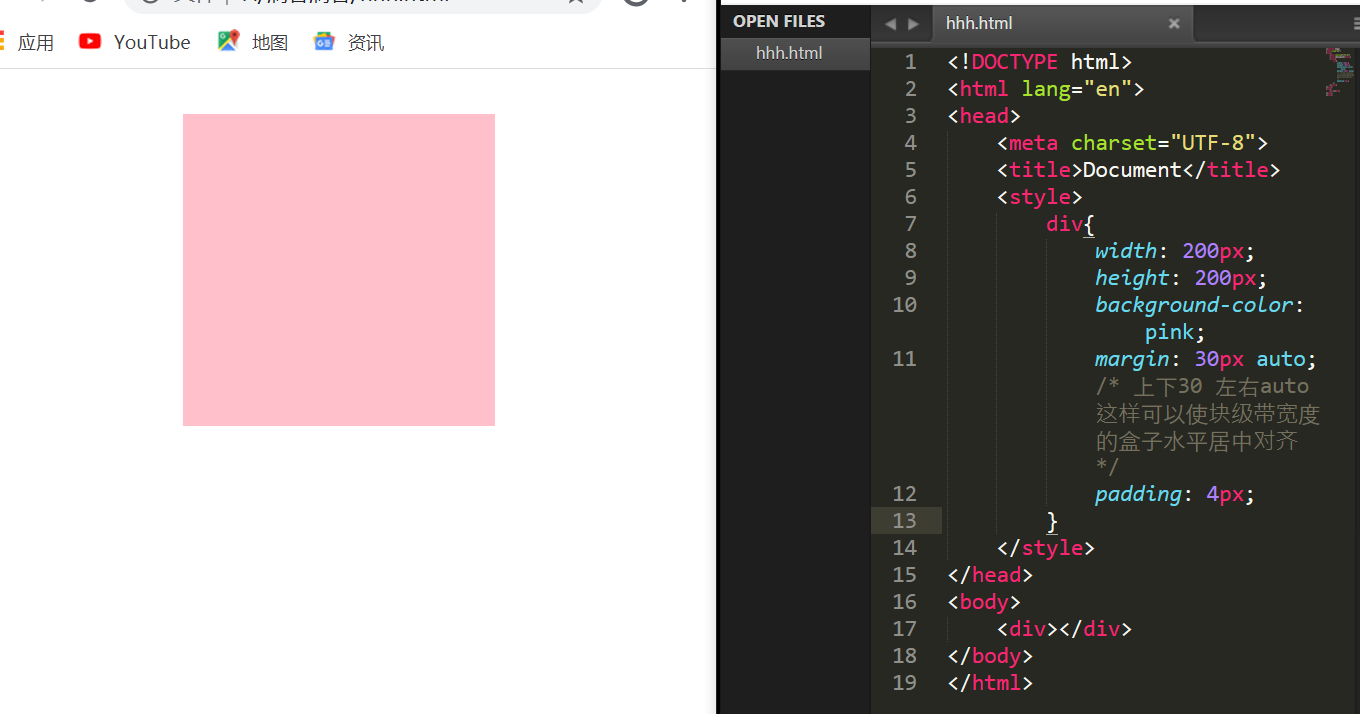Click the OPEN FILES sidebar heading
The width and height of the screenshot is (1360, 714).
pos(779,21)
